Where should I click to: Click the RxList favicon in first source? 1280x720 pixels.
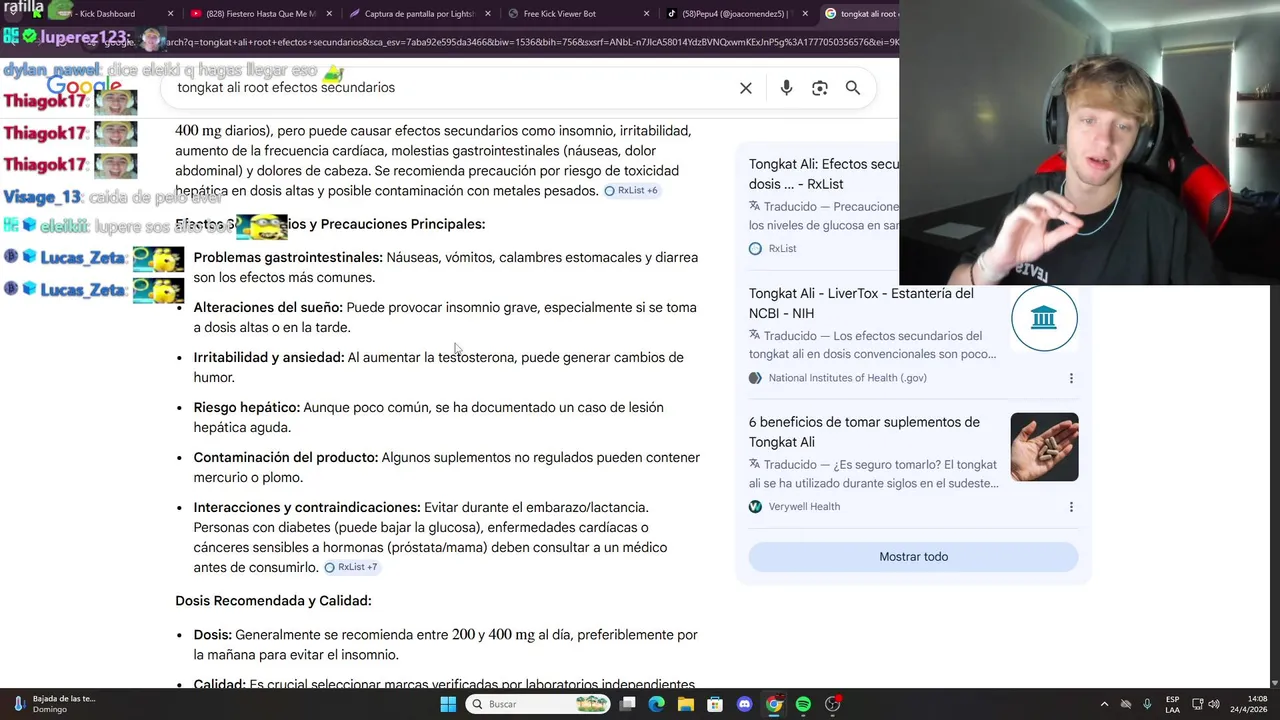(x=755, y=249)
